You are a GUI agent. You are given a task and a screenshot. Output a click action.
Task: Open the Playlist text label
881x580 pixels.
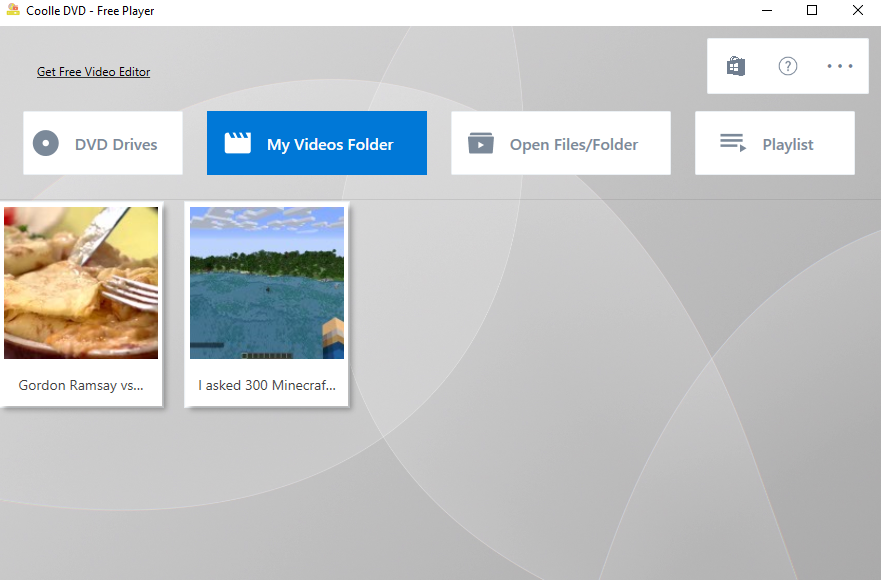[x=788, y=144]
